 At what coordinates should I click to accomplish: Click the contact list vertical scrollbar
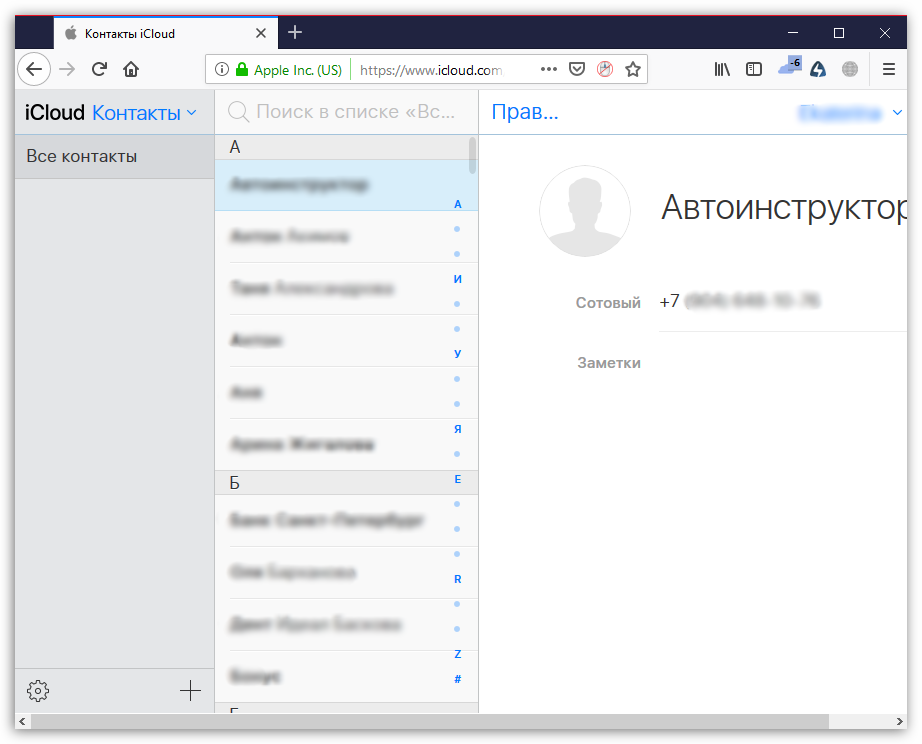[472, 155]
